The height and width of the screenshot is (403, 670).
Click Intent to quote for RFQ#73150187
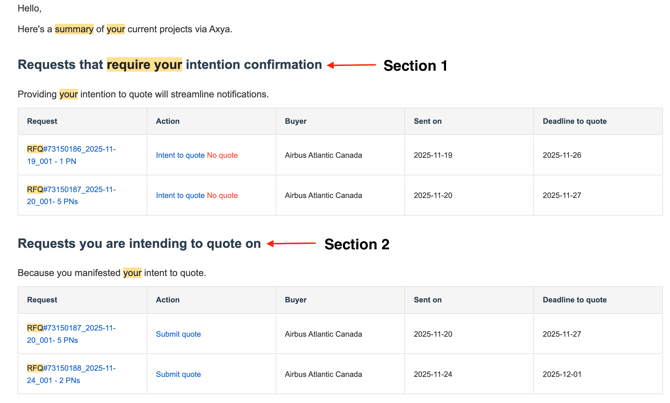coord(180,196)
